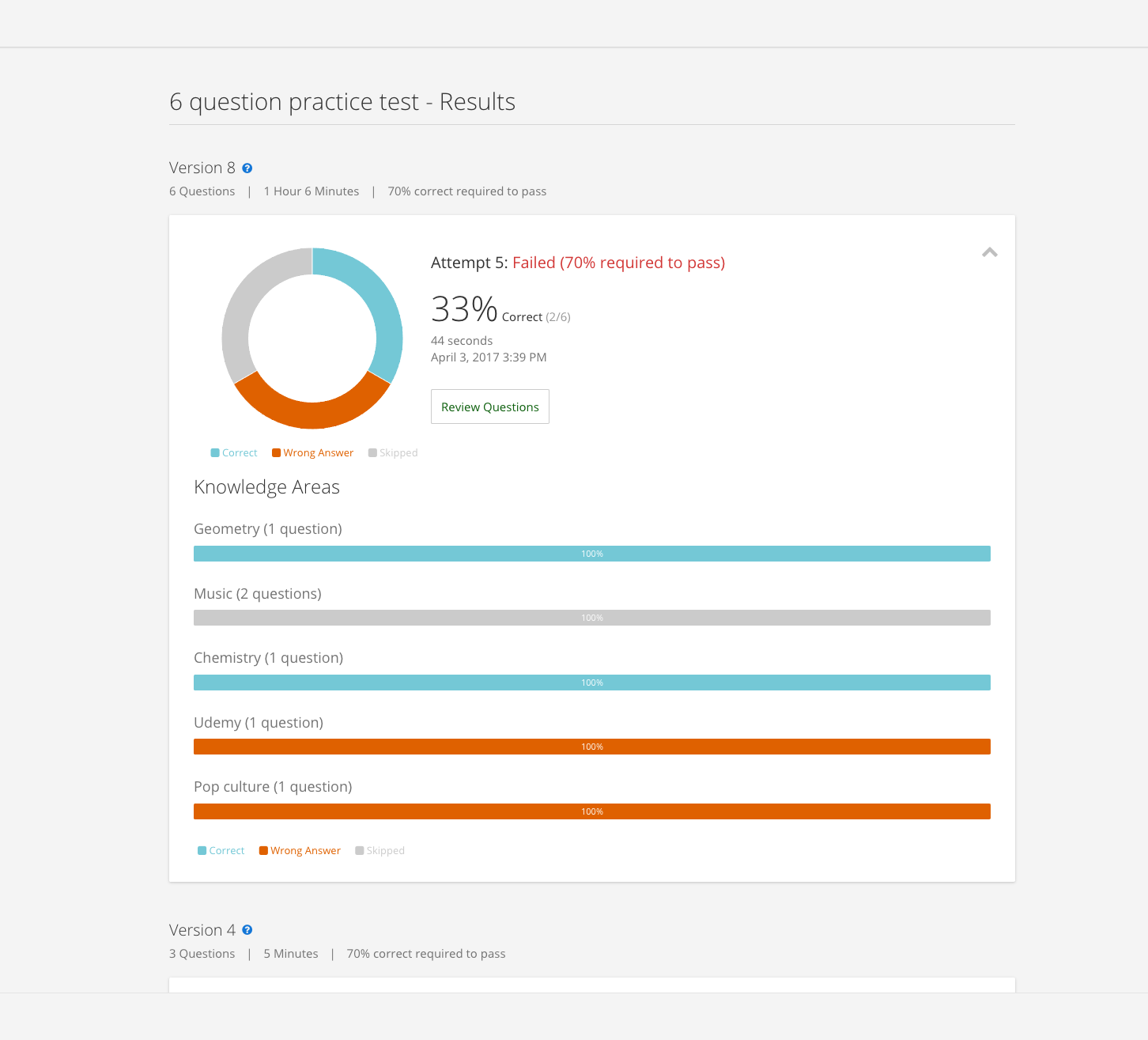Collapse the Attempt 5 results card

(990, 252)
